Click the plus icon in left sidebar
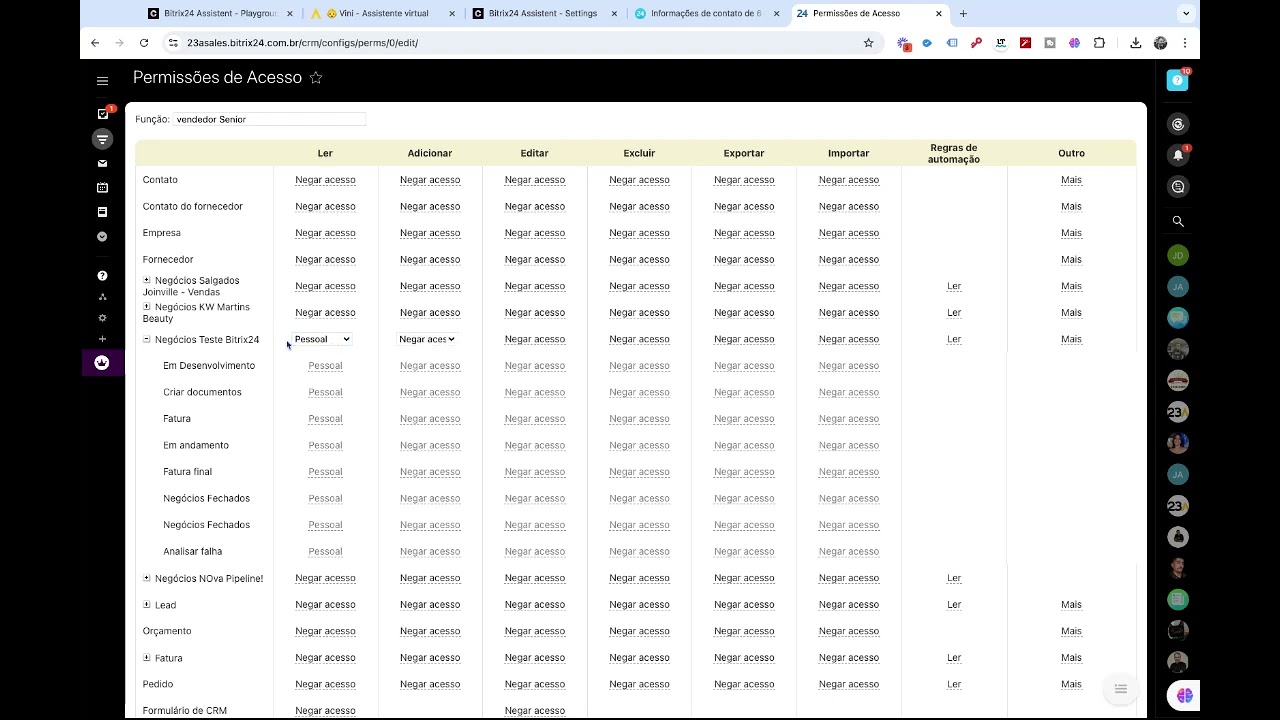 pos(102,339)
